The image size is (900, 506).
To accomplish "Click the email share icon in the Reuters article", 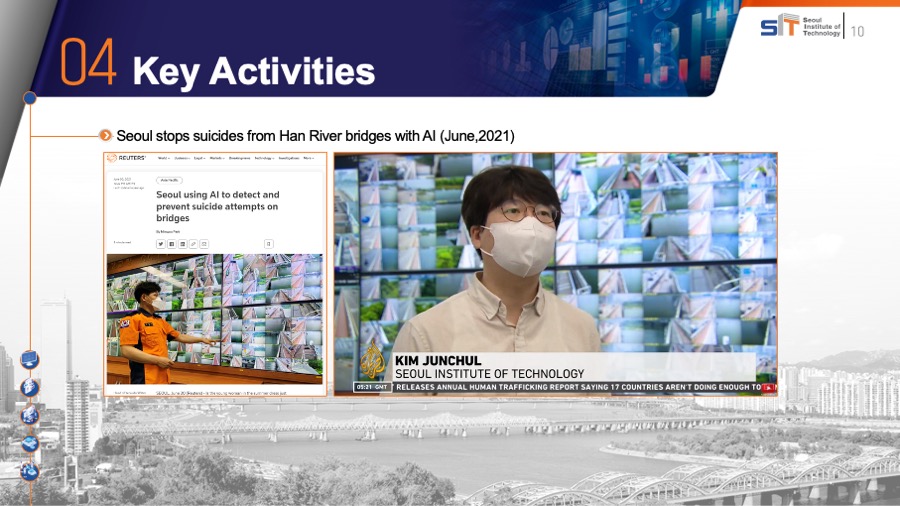I will tap(204, 244).
